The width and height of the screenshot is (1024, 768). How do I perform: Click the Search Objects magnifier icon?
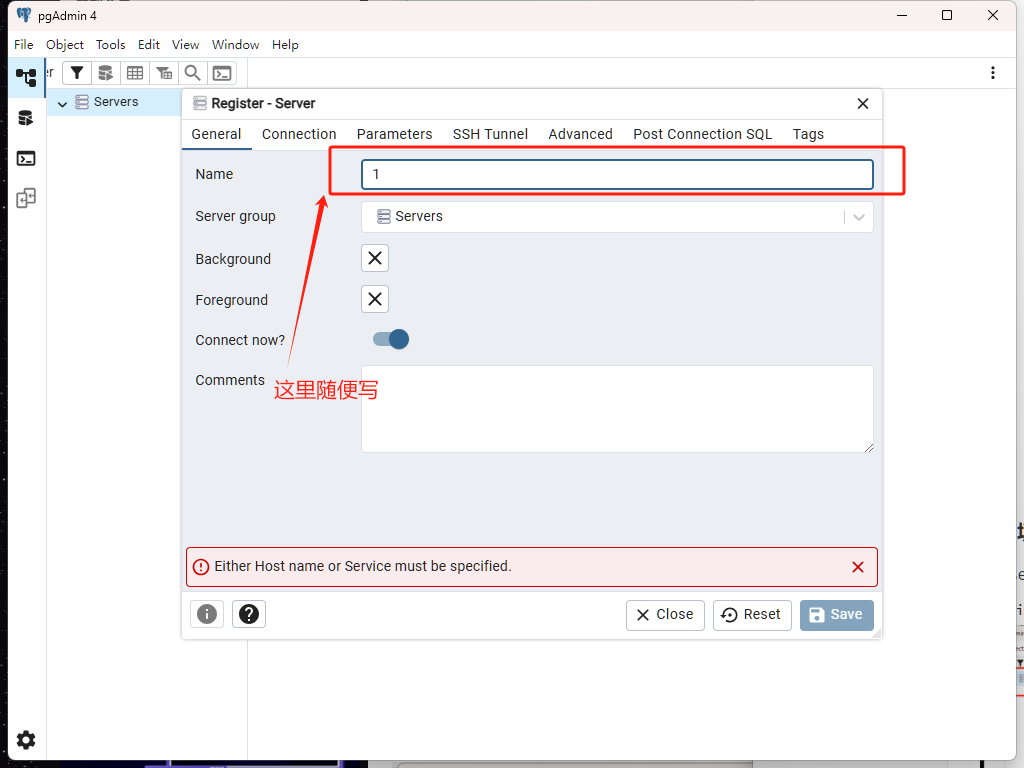(192, 73)
